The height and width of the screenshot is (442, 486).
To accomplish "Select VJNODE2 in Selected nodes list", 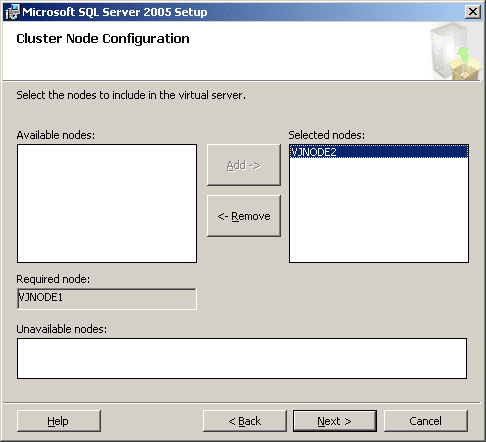I will tap(379, 152).
